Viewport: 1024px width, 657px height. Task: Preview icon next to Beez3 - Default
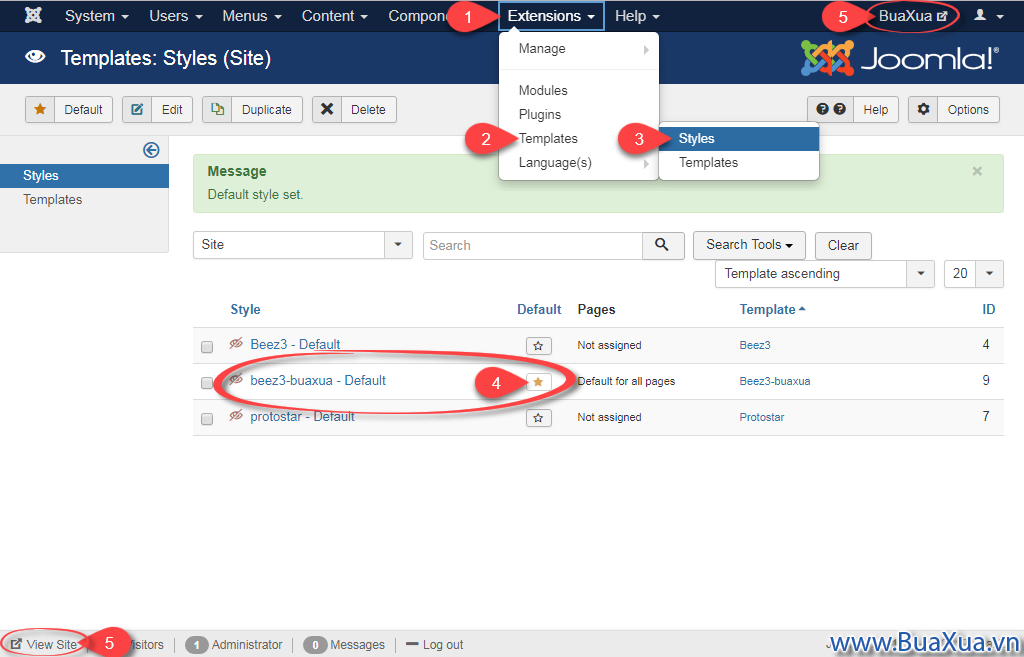pyautogui.click(x=236, y=343)
